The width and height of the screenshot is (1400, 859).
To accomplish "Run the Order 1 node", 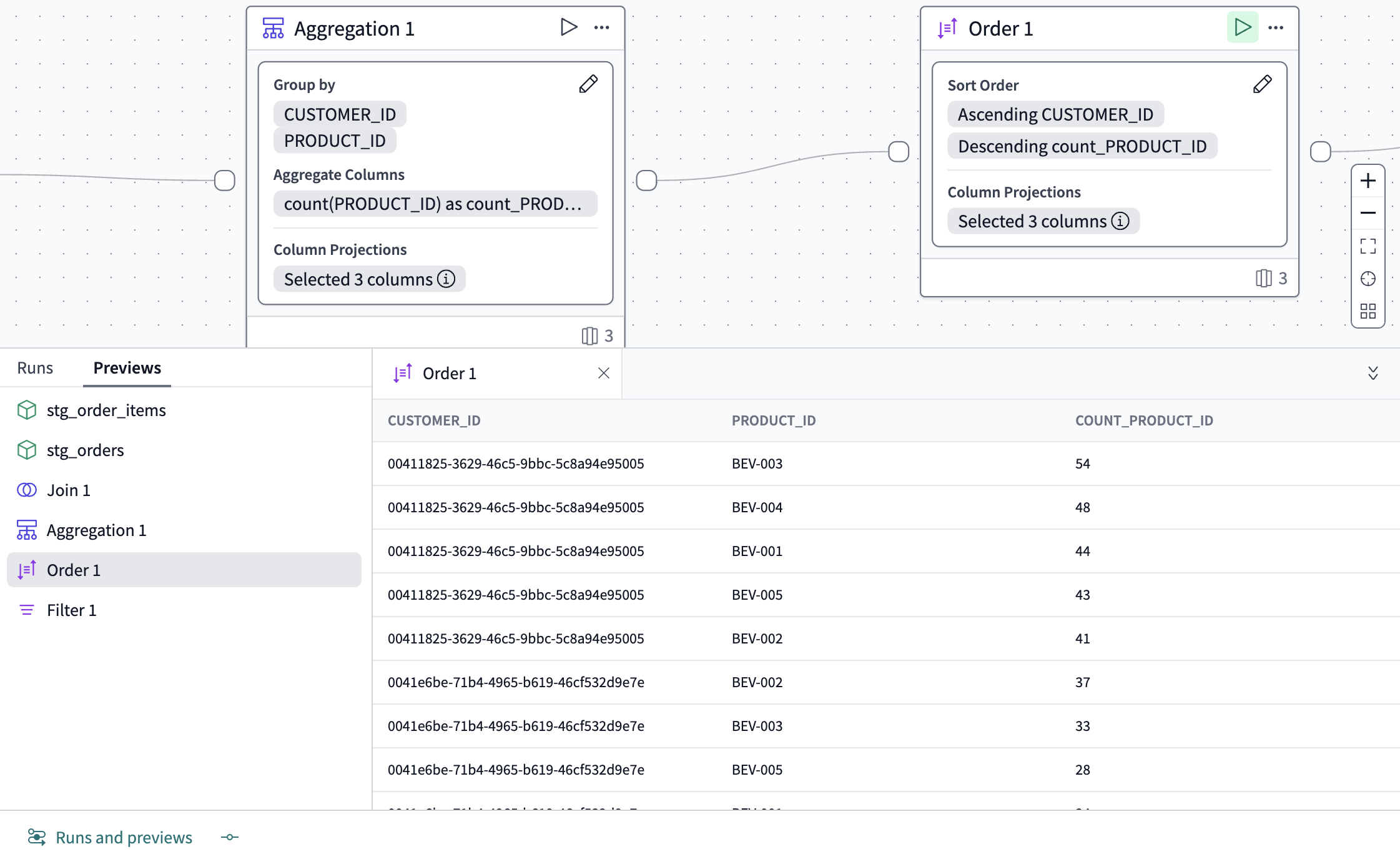I will click(1242, 27).
